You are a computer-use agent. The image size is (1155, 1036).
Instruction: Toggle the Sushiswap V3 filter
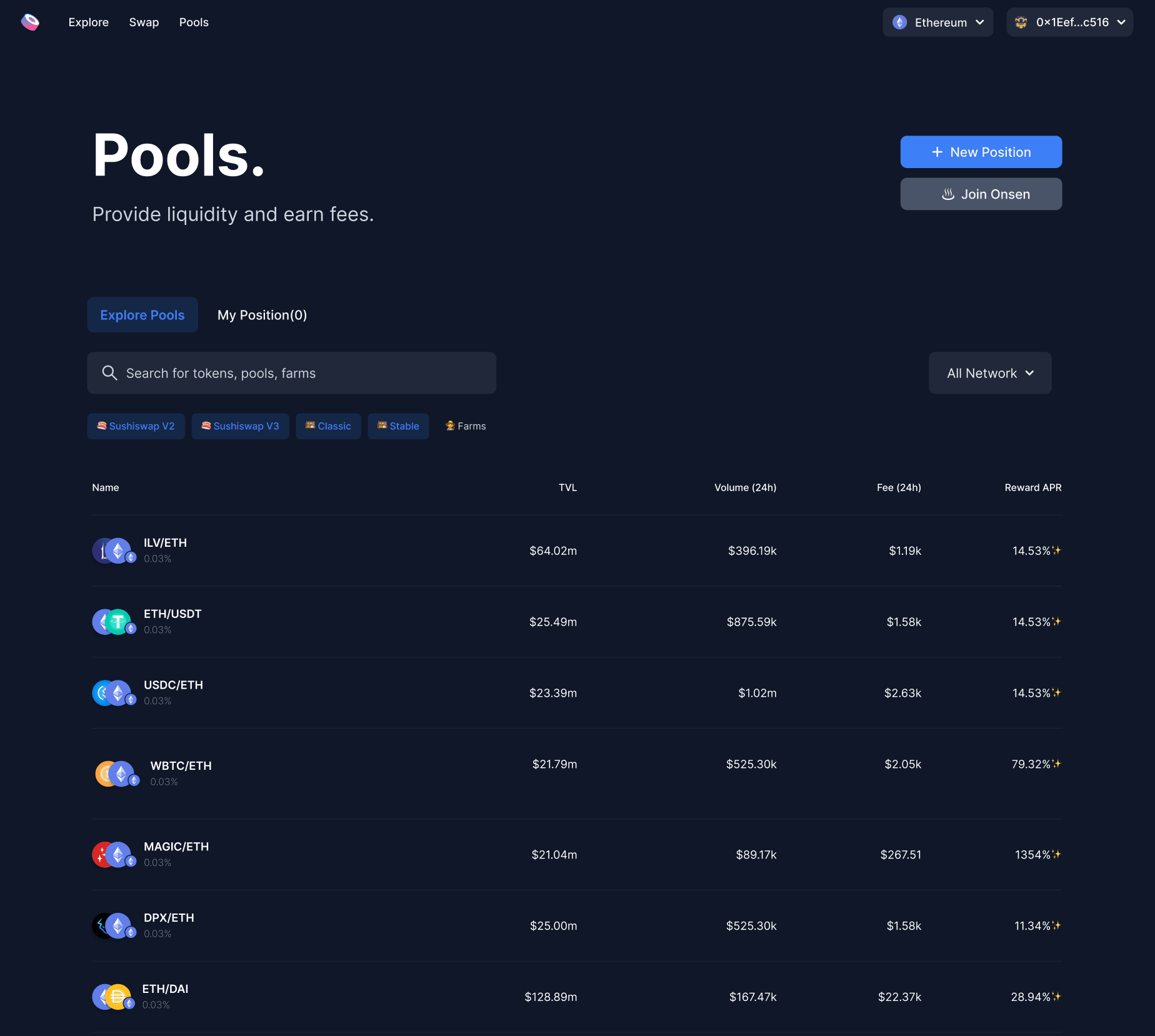(x=240, y=426)
